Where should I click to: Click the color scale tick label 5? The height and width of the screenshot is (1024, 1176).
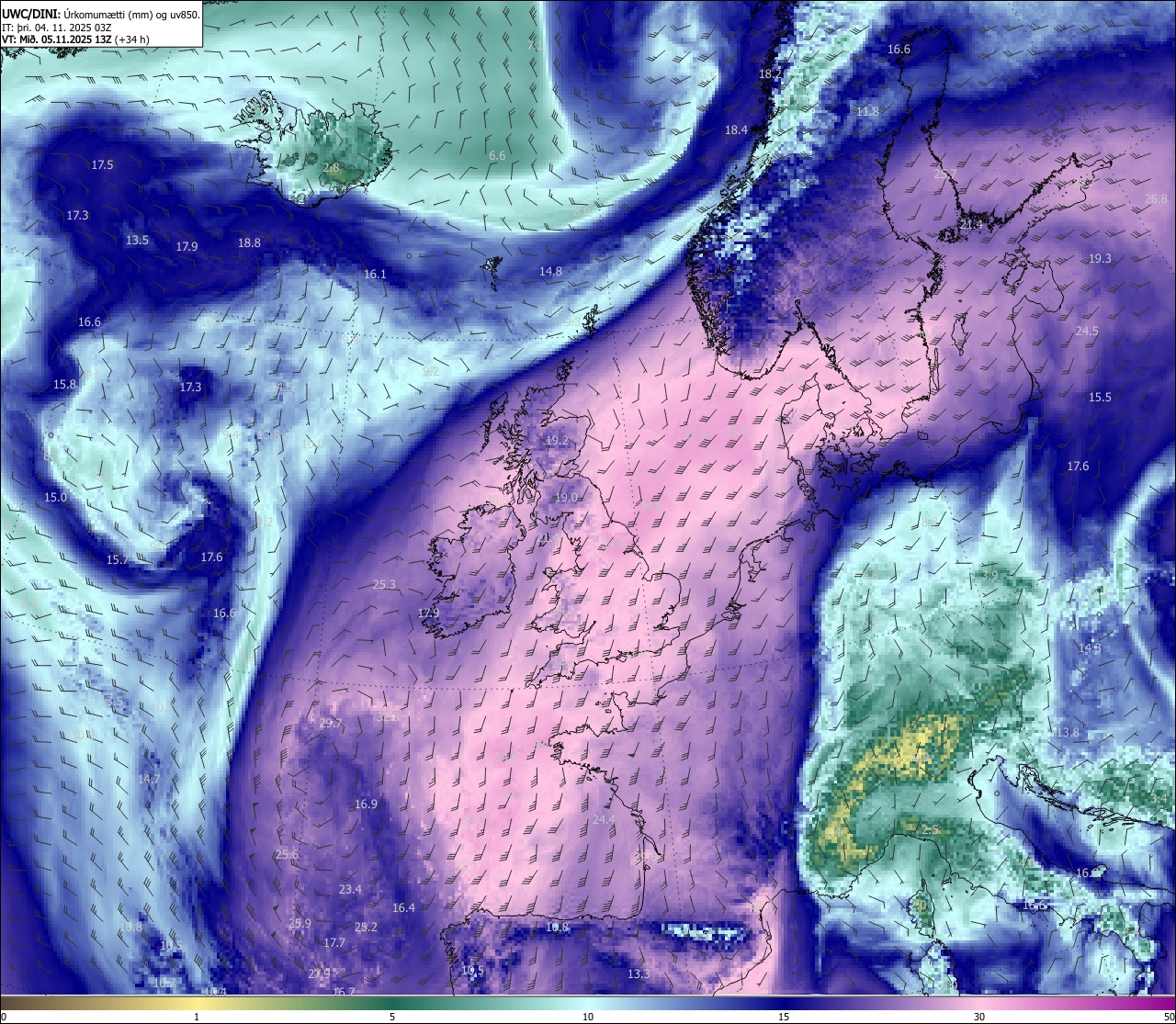(x=392, y=1017)
